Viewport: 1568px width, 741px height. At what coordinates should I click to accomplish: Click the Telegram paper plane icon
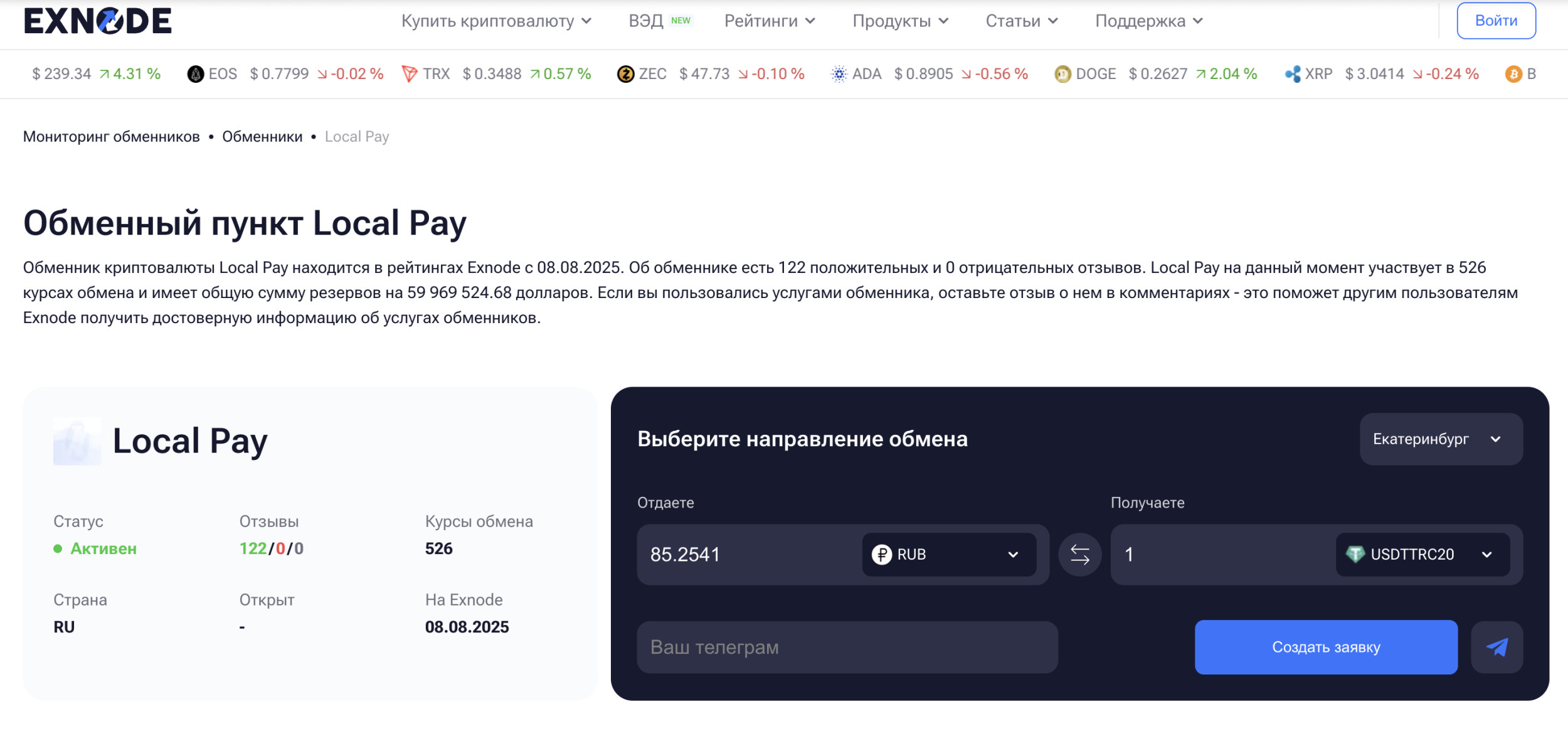click(x=1496, y=647)
